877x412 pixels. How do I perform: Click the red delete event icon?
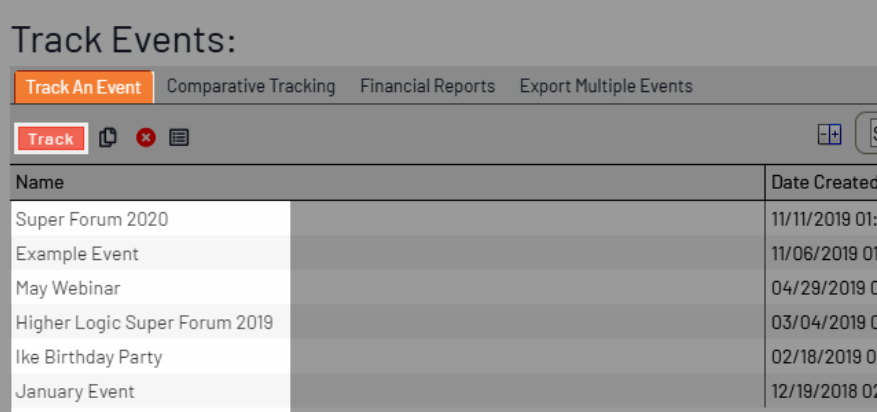click(x=146, y=138)
